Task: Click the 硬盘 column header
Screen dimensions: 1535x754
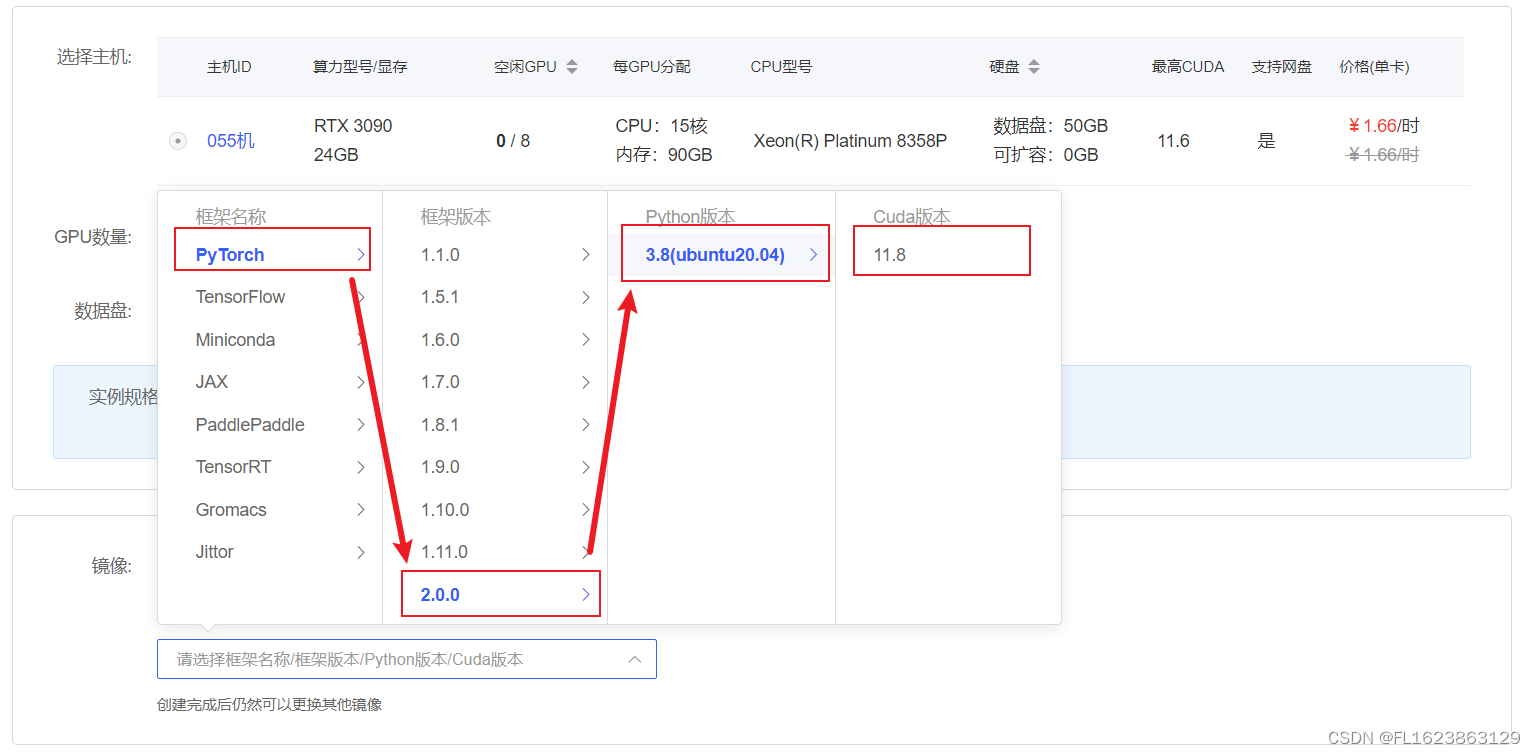Action: coord(1004,67)
